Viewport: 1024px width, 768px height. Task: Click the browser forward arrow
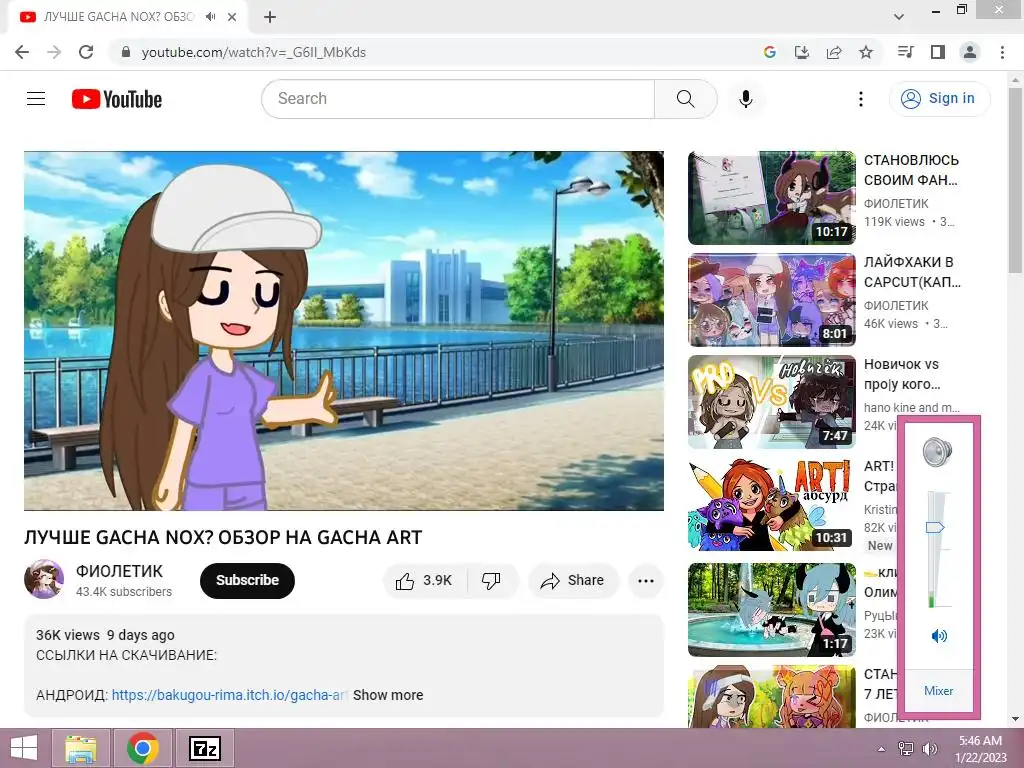[x=54, y=52]
